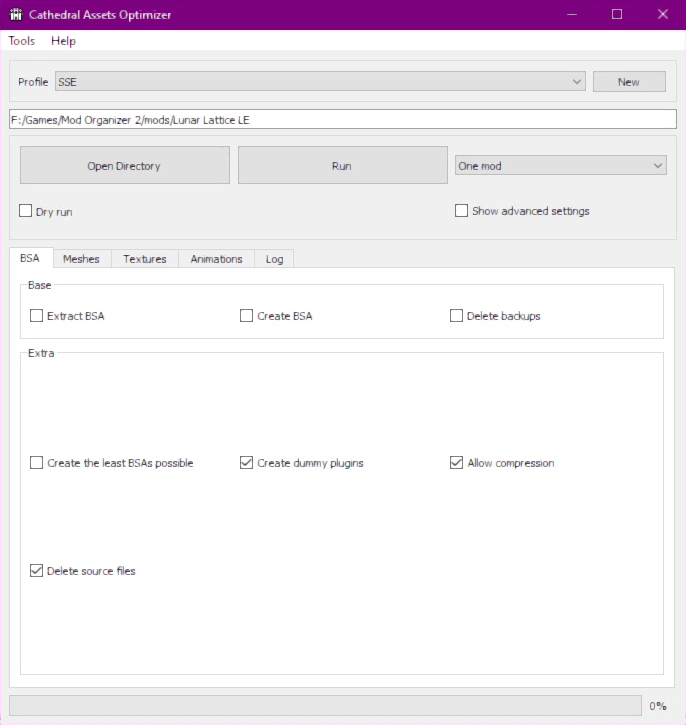Viewport: 686px width, 725px height.
Task: Expand the One mod mode dropdown
Action: pos(561,166)
